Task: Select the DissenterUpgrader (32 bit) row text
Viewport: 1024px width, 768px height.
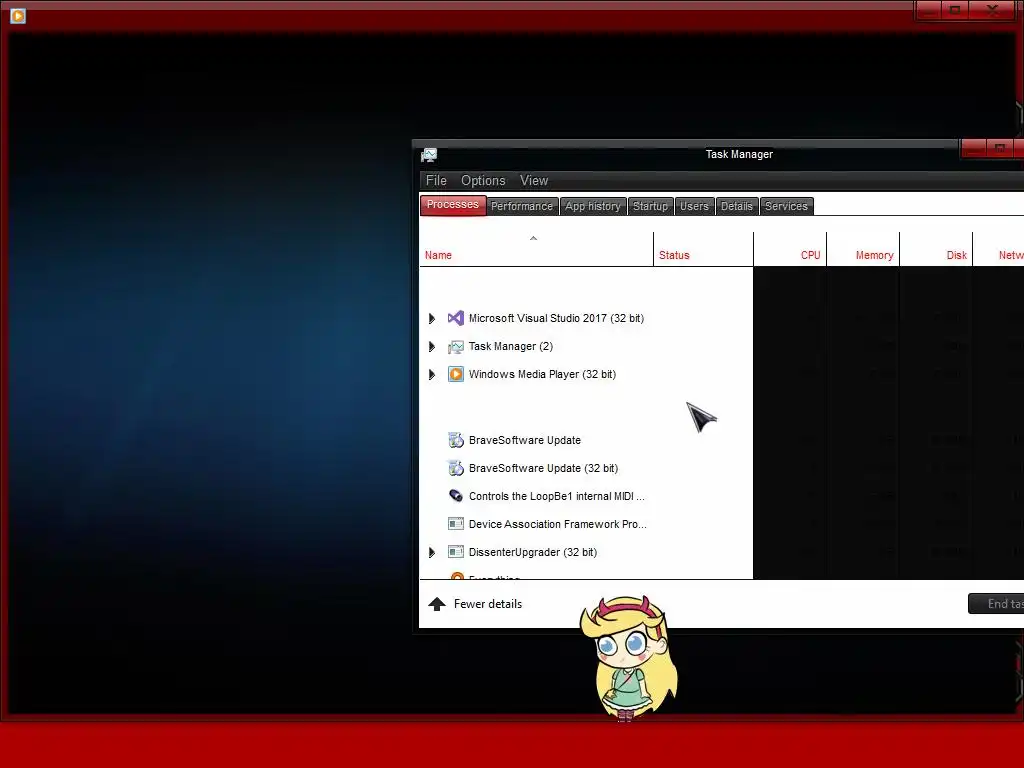Action: pos(533,552)
